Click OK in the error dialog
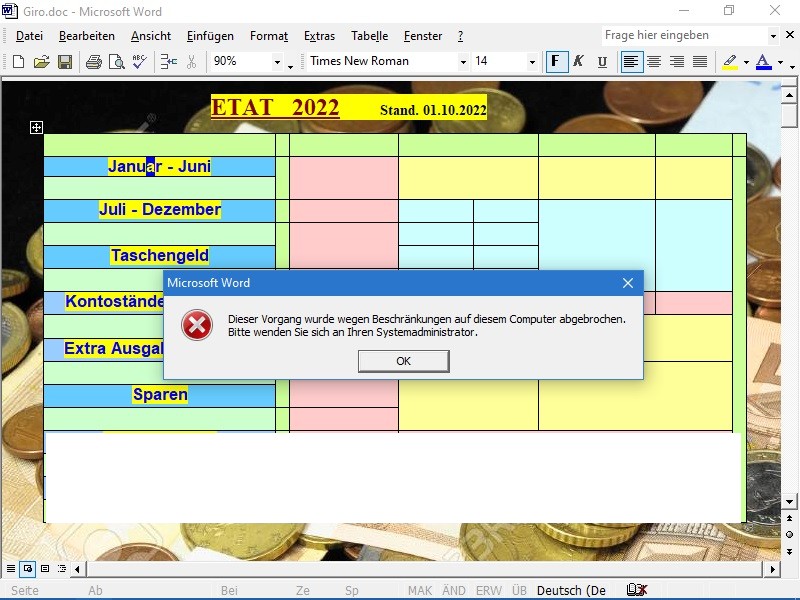 coord(404,361)
